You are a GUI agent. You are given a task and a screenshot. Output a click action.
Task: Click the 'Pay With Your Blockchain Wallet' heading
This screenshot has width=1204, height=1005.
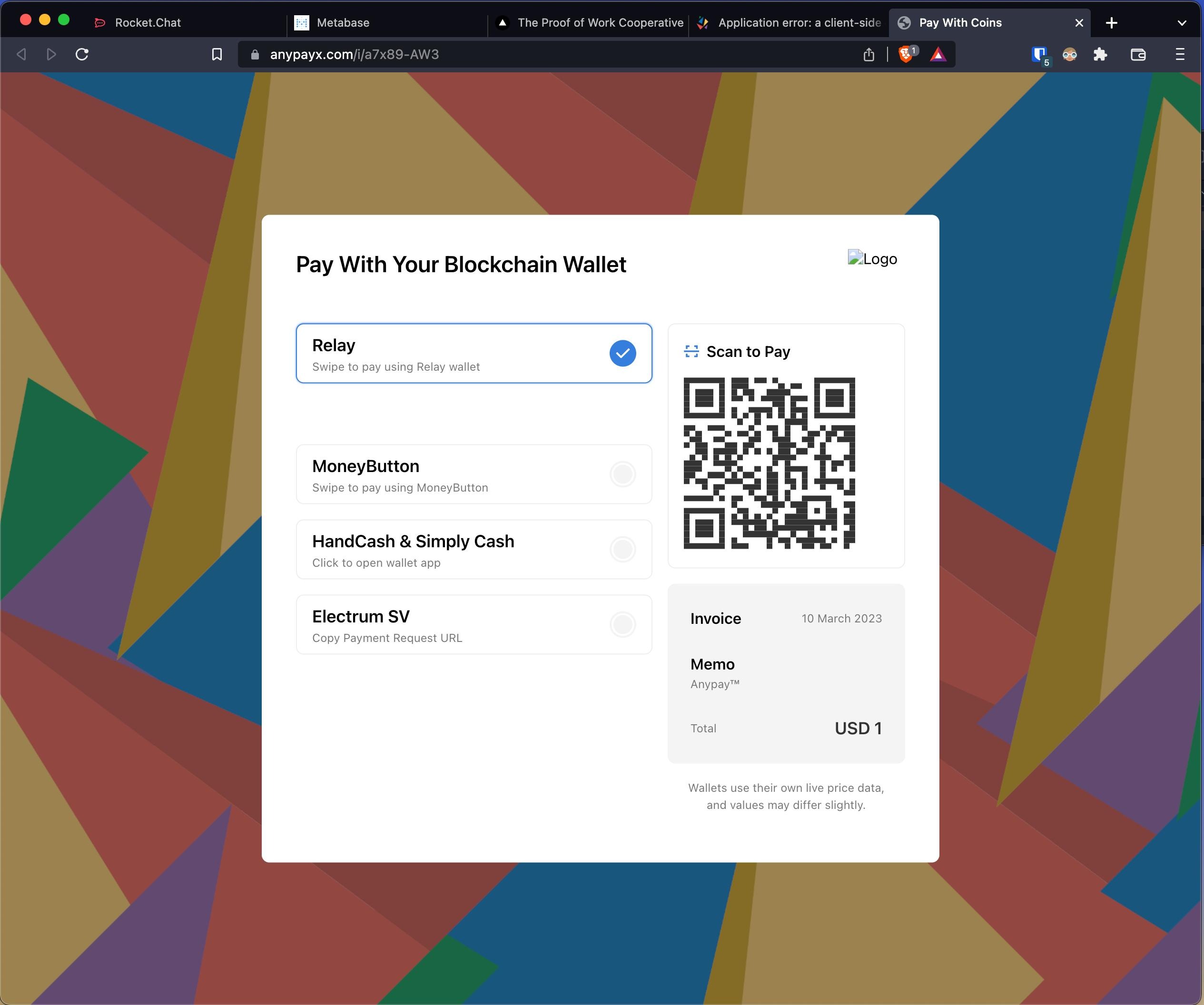[461, 265]
